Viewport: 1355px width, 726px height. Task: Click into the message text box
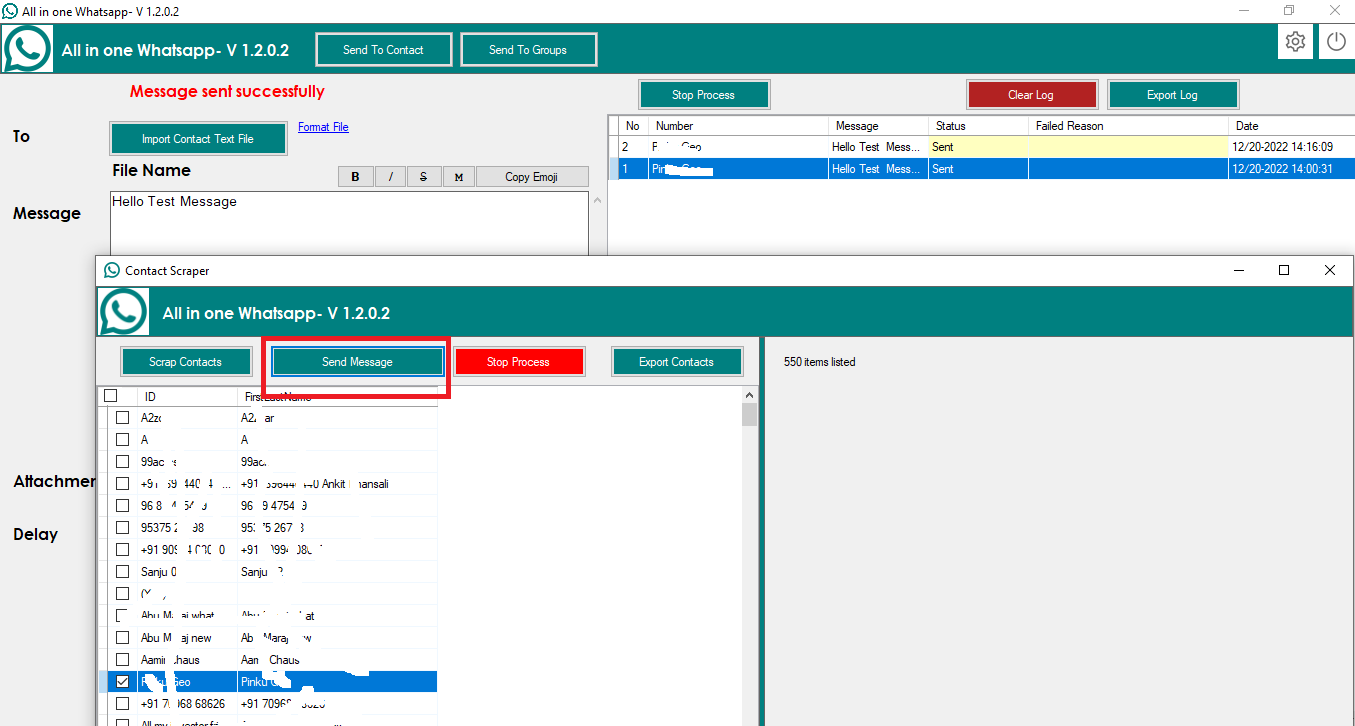pos(349,222)
